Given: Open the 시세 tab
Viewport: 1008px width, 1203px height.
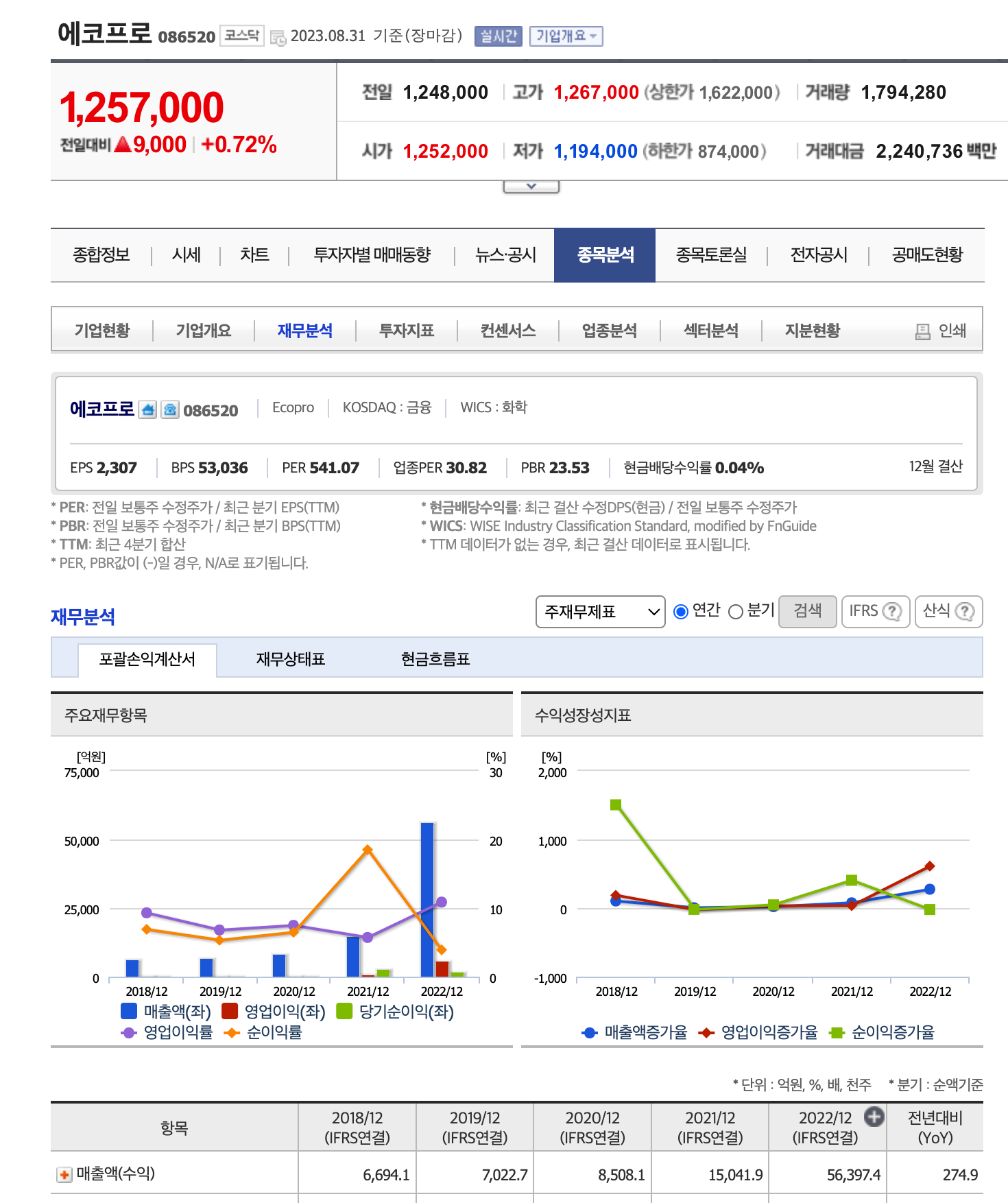Looking at the screenshot, I should 186,255.
